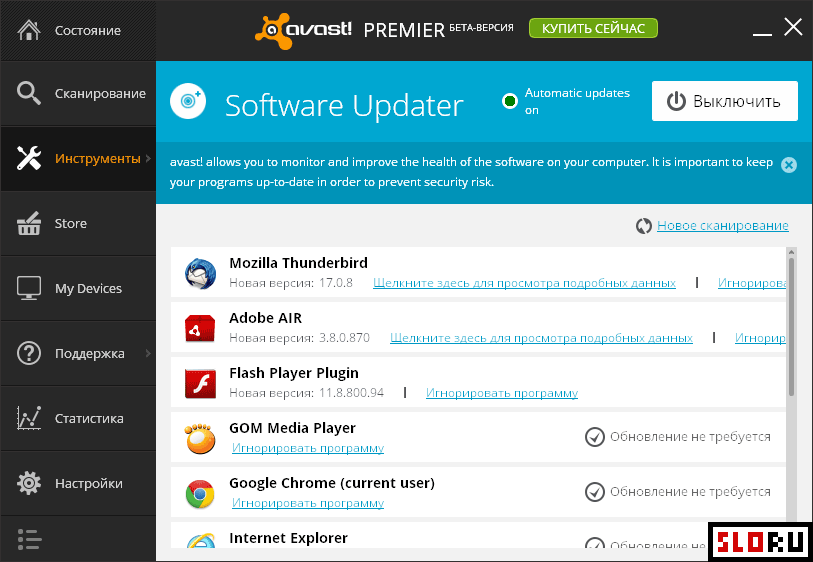813x562 pixels.
Task: Click the question mark support icon
Action: [x=29, y=353]
